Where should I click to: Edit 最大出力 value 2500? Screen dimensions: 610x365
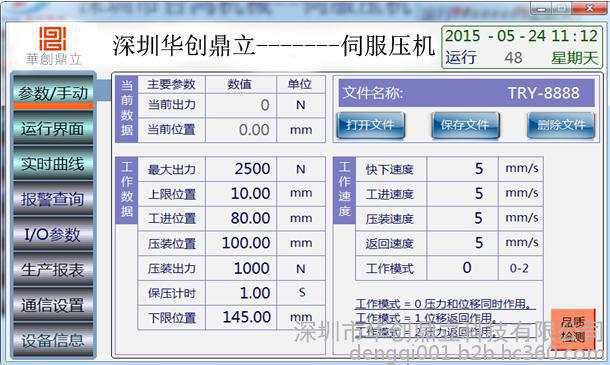241,169
